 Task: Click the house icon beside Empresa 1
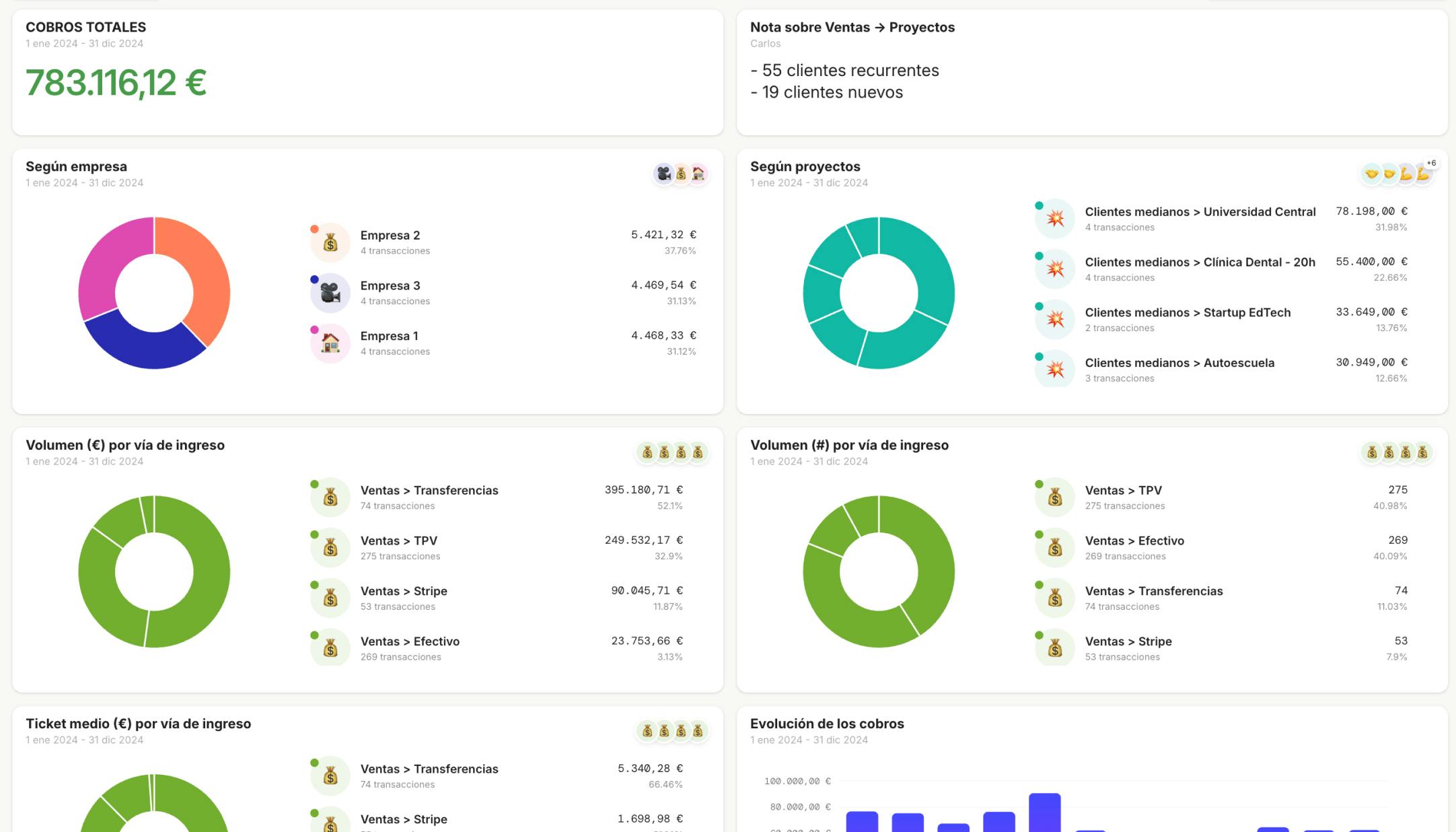pos(330,343)
